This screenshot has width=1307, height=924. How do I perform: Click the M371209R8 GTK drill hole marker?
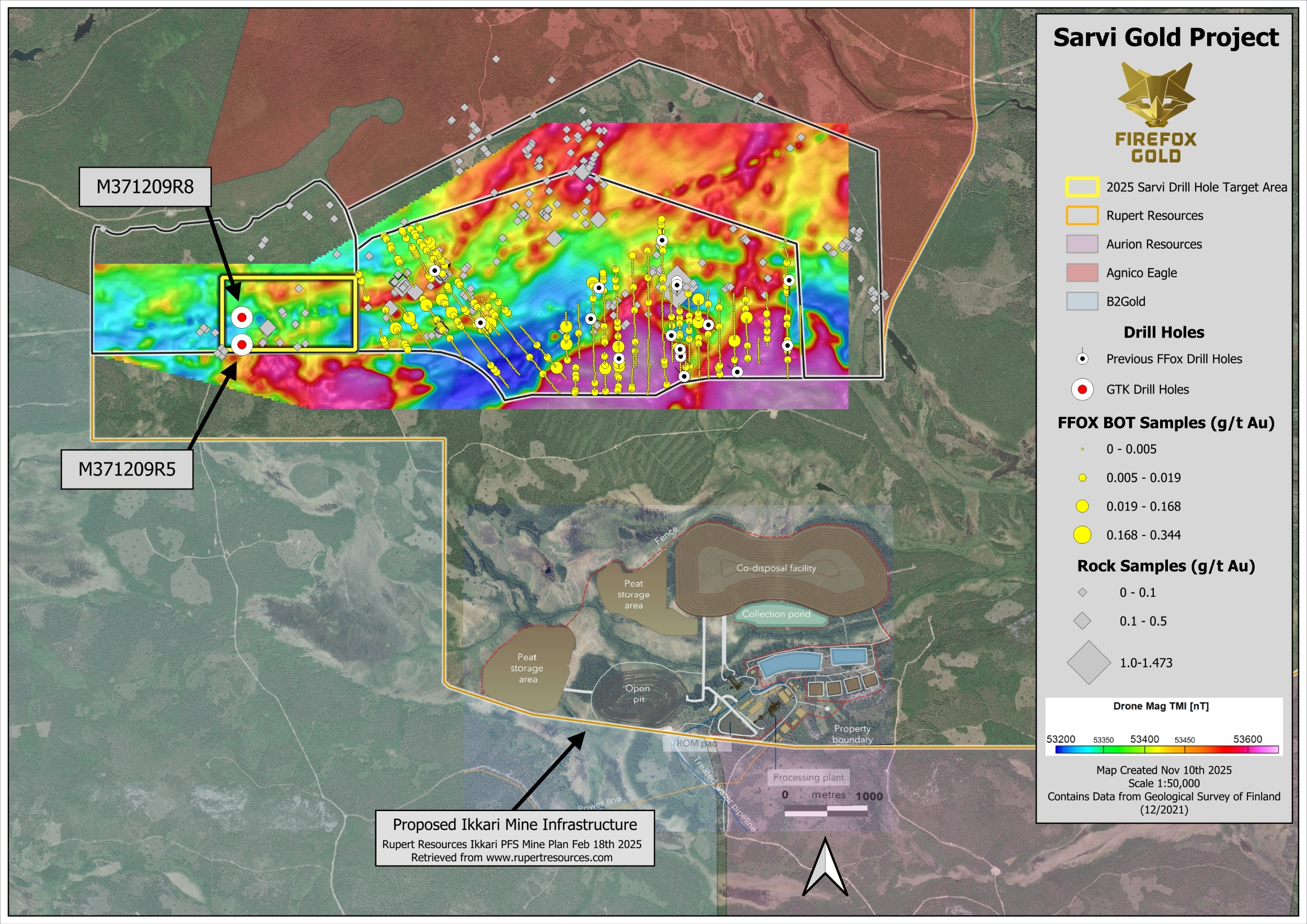242,317
